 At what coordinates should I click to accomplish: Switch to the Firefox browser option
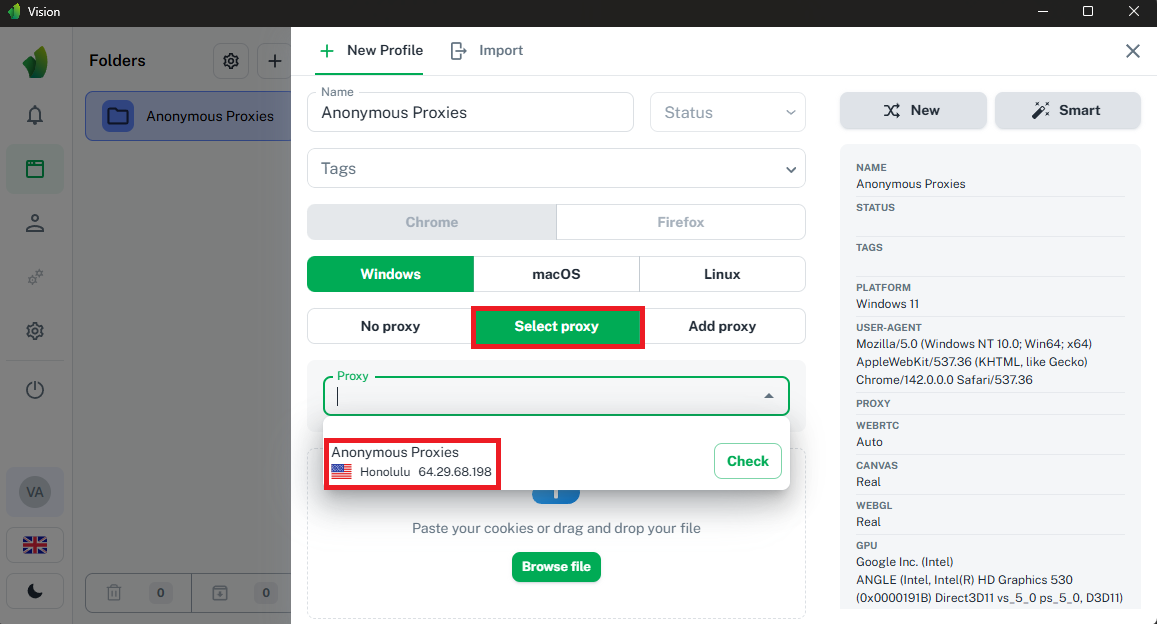coord(680,221)
